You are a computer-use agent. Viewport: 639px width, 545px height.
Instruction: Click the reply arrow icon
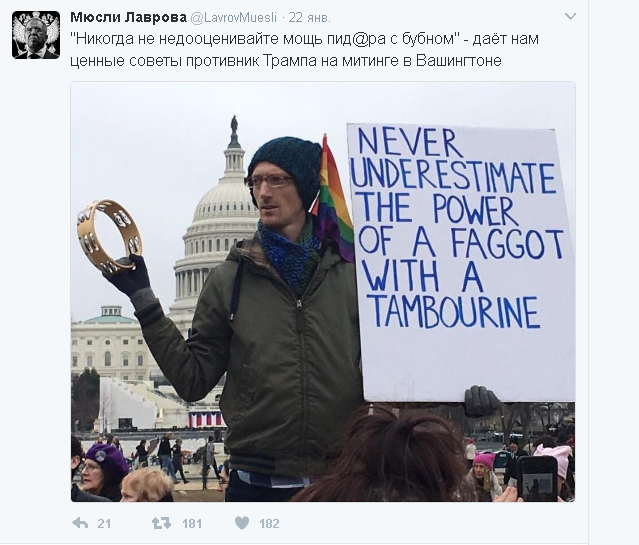click(x=80, y=523)
